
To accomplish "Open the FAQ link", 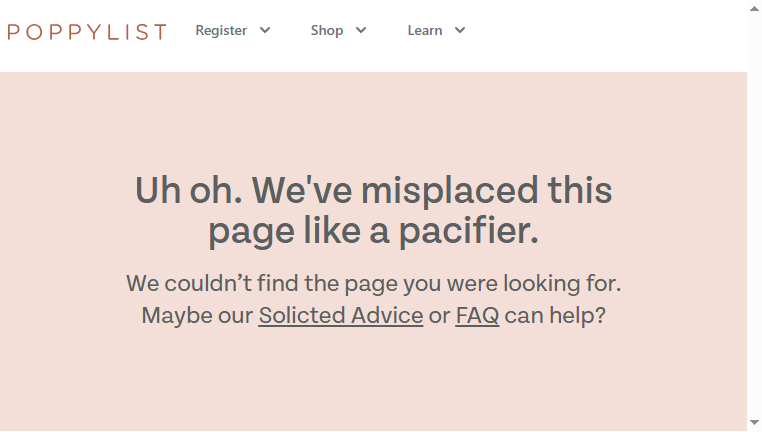I will pos(477,315).
